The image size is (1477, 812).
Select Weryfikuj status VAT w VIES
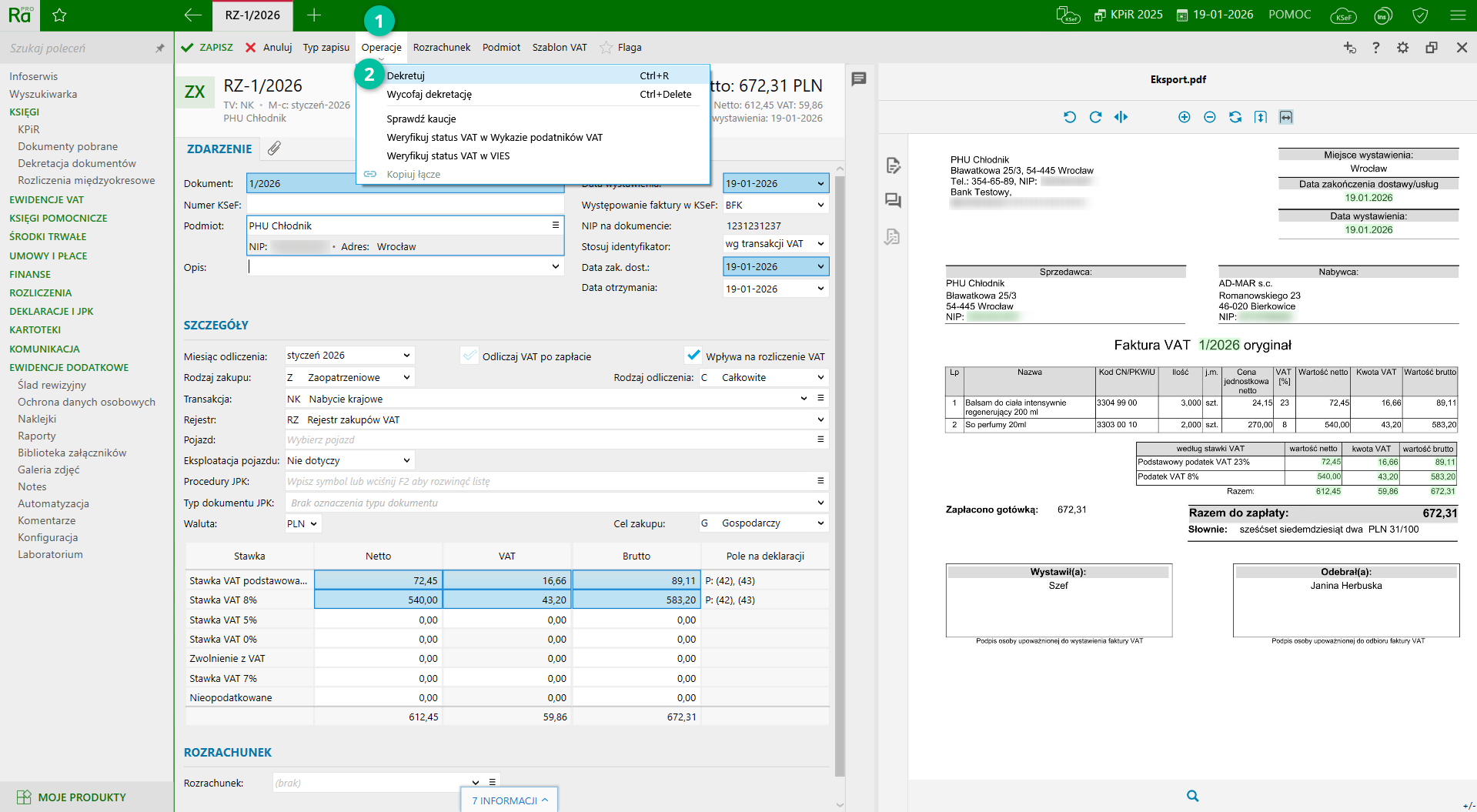pos(448,155)
